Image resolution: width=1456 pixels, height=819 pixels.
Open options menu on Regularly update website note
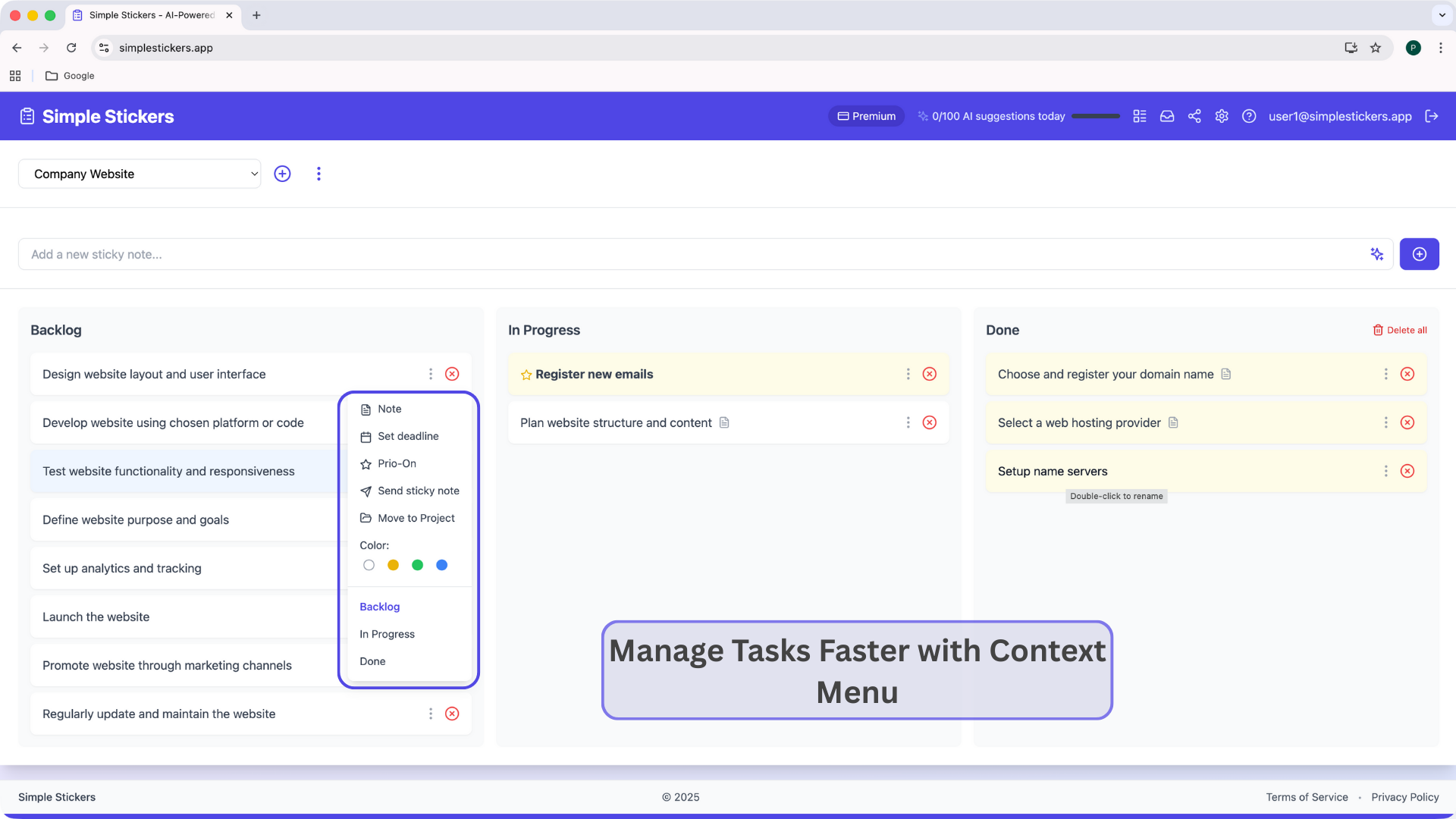point(431,714)
